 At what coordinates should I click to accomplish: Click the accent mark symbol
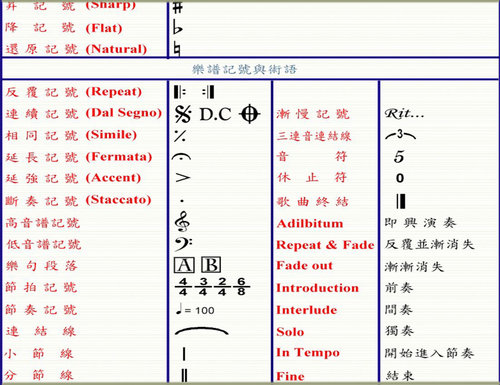(183, 178)
